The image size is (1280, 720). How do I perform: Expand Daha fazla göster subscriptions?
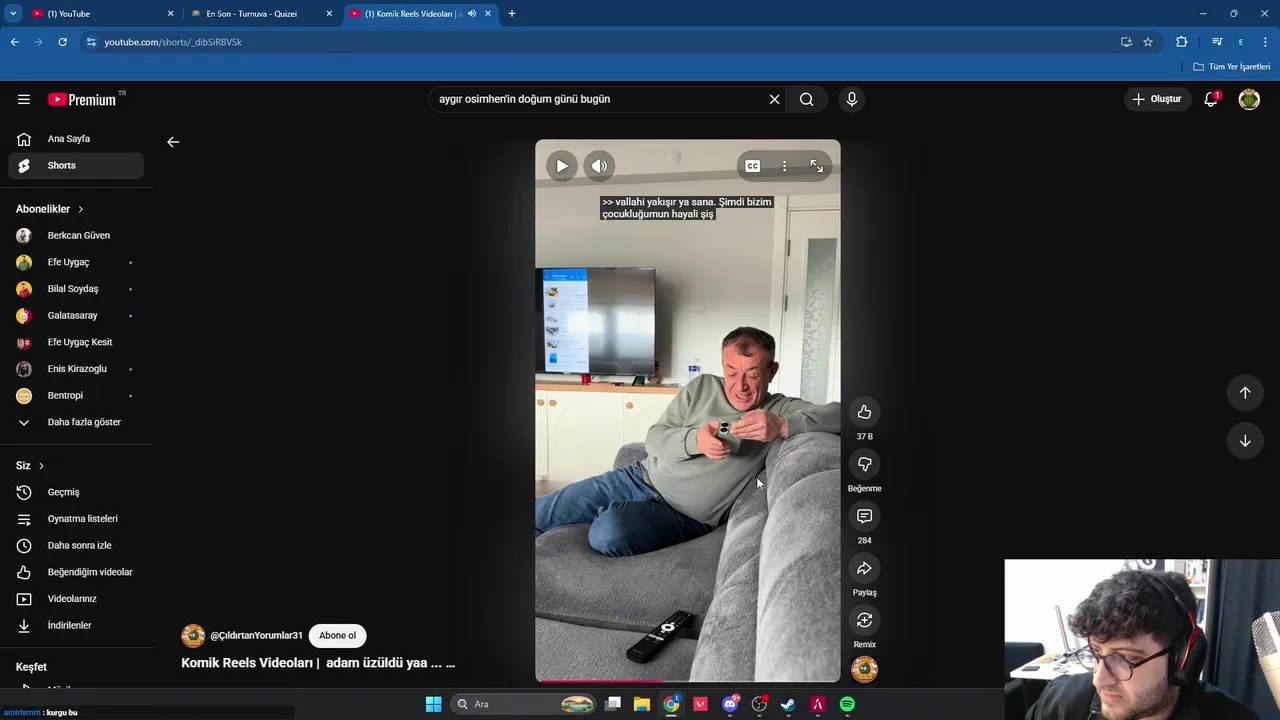[76, 422]
